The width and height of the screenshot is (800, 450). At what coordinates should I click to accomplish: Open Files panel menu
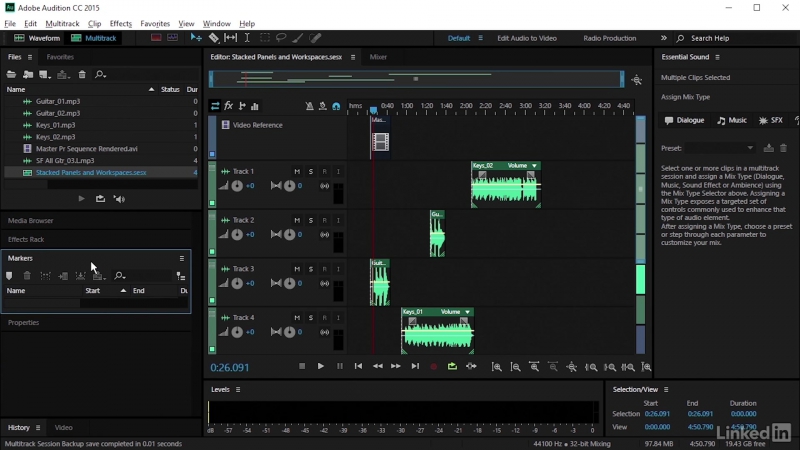pos(30,57)
